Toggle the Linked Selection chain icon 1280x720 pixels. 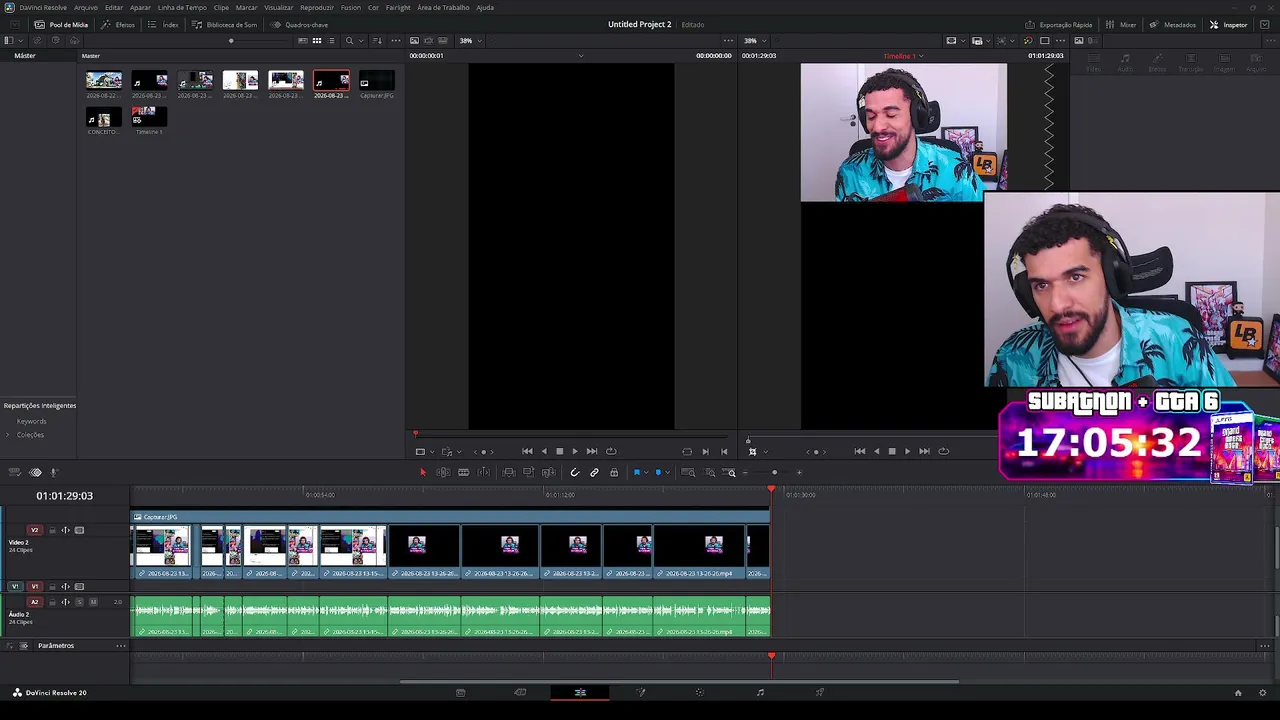coord(594,472)
